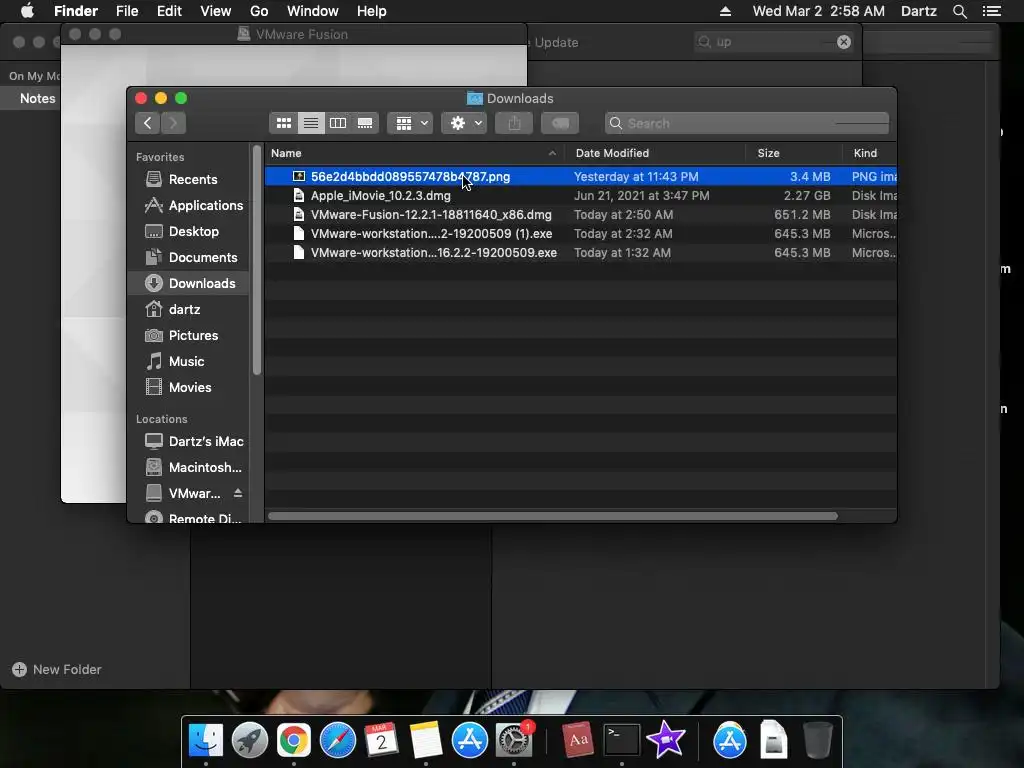This screenshot has height=768, width=1024.
Task: Switch Finder to gallery view
Action: (x=365, y=123)
